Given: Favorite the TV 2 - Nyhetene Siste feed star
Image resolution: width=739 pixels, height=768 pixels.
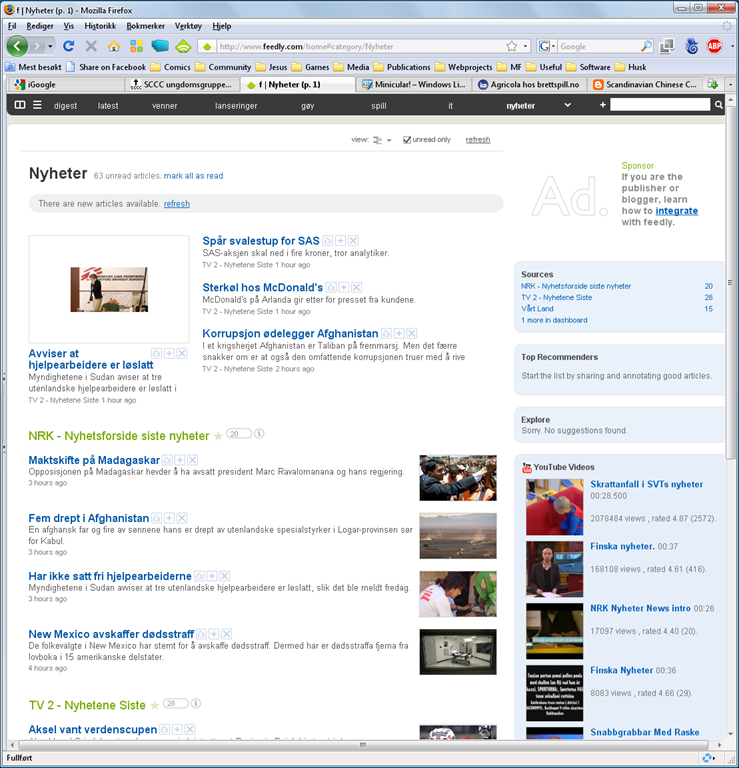Looking at the screenshot, I should (x=154, y=705).
